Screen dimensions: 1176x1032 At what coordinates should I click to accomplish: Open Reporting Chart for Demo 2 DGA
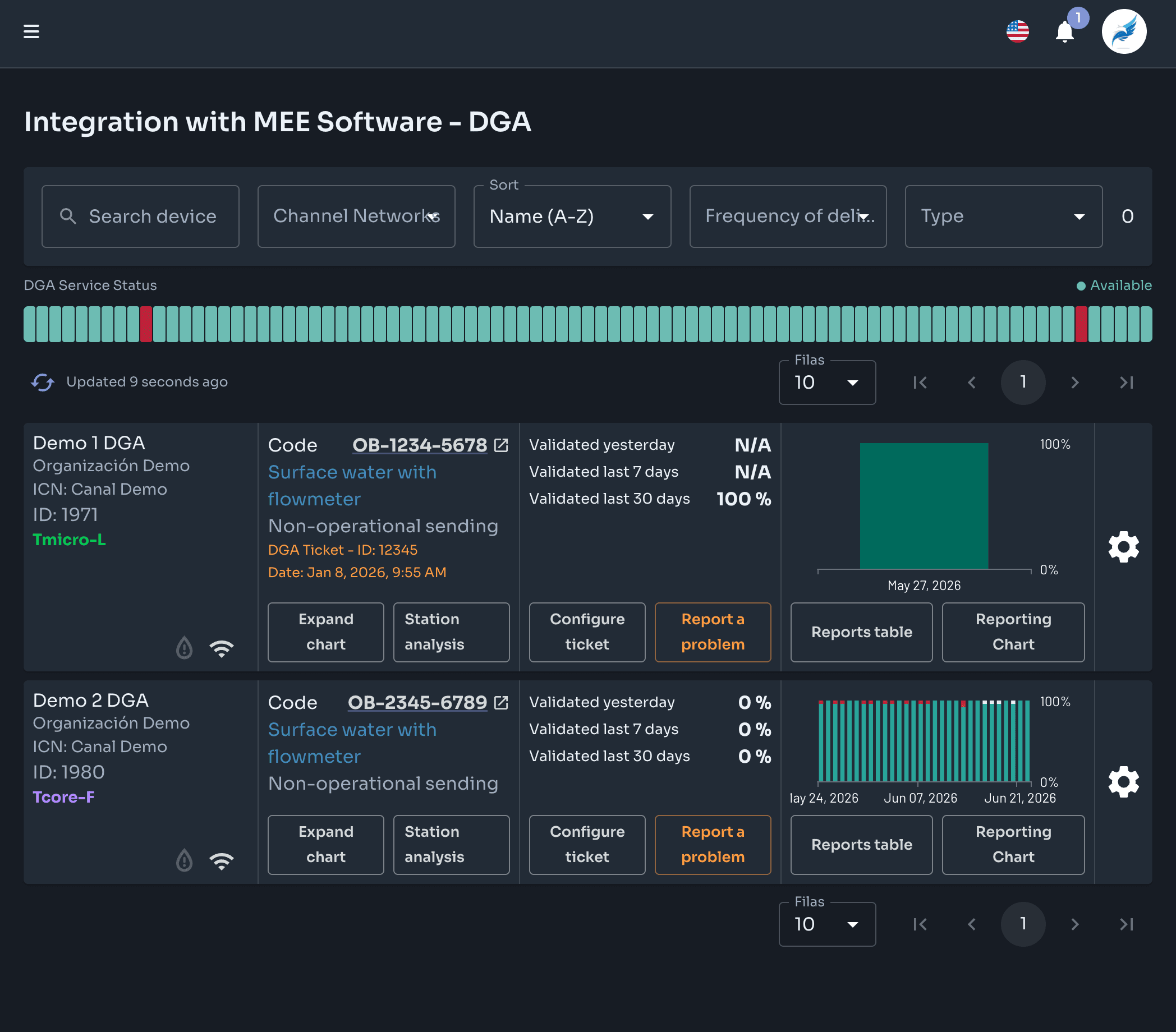1013,845
